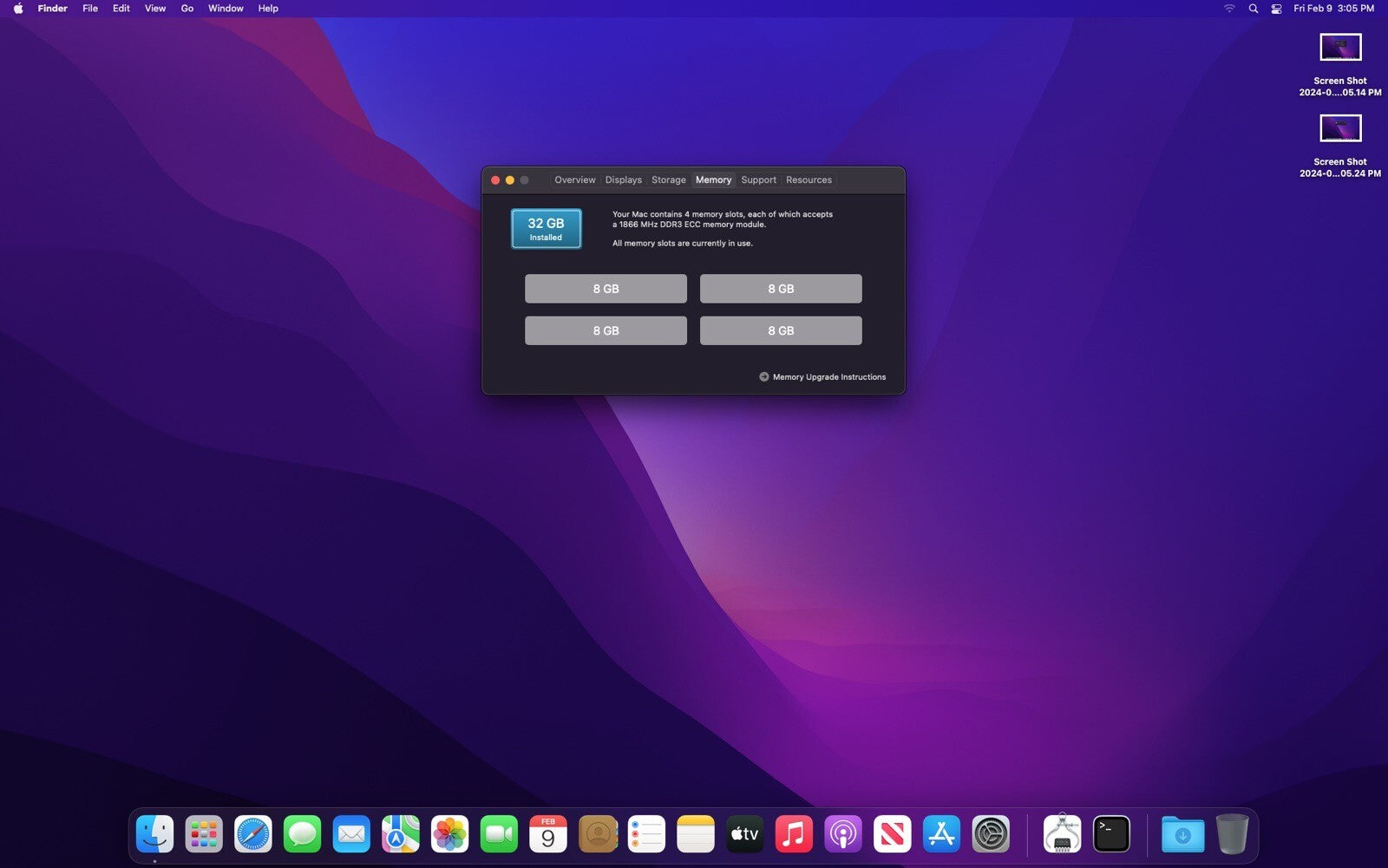
Task: Open Trash in the Dock
Action: (x=1232, y=834)
